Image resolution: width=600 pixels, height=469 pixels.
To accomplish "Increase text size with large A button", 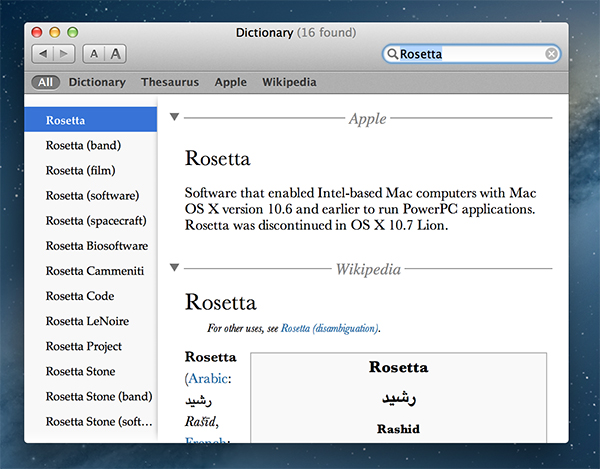I will [x=116, y=54].
